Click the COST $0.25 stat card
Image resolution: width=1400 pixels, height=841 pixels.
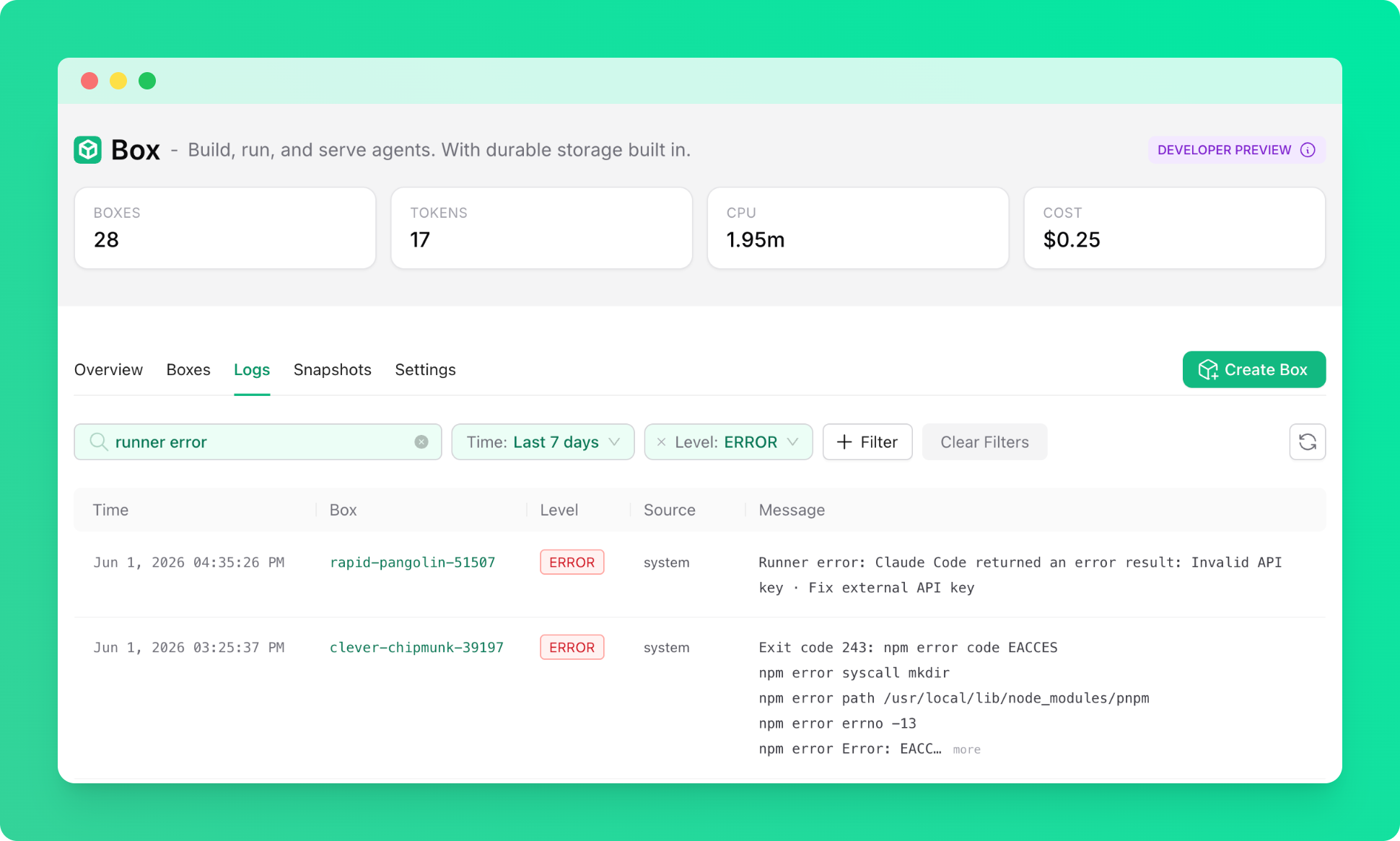(x=1175, y=228)
